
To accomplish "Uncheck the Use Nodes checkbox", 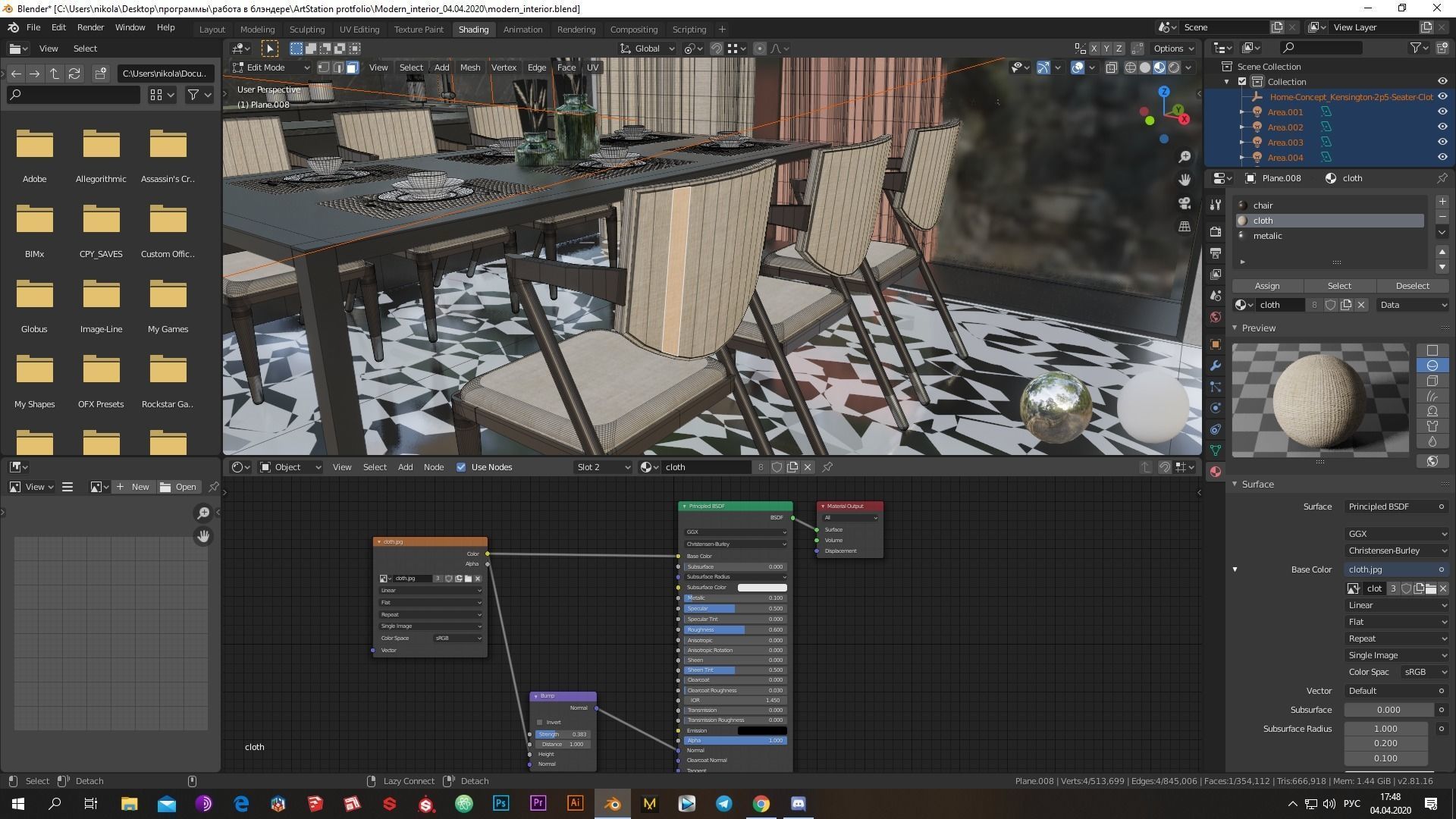I will [x=461, y=467].
